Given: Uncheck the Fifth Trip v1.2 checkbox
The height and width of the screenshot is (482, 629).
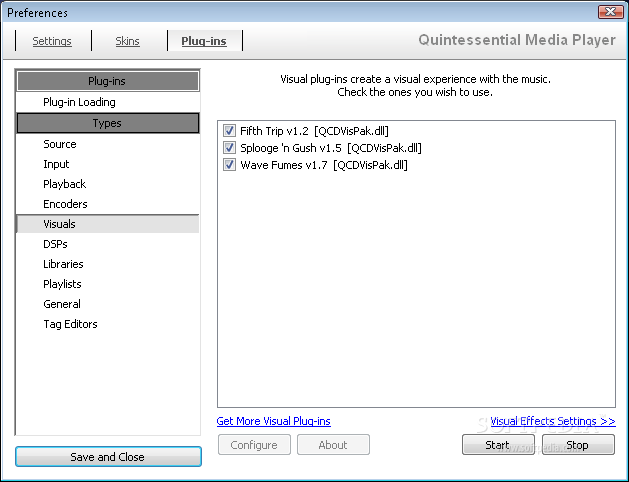Looking at the screenshot, I should tap(229, 131).
